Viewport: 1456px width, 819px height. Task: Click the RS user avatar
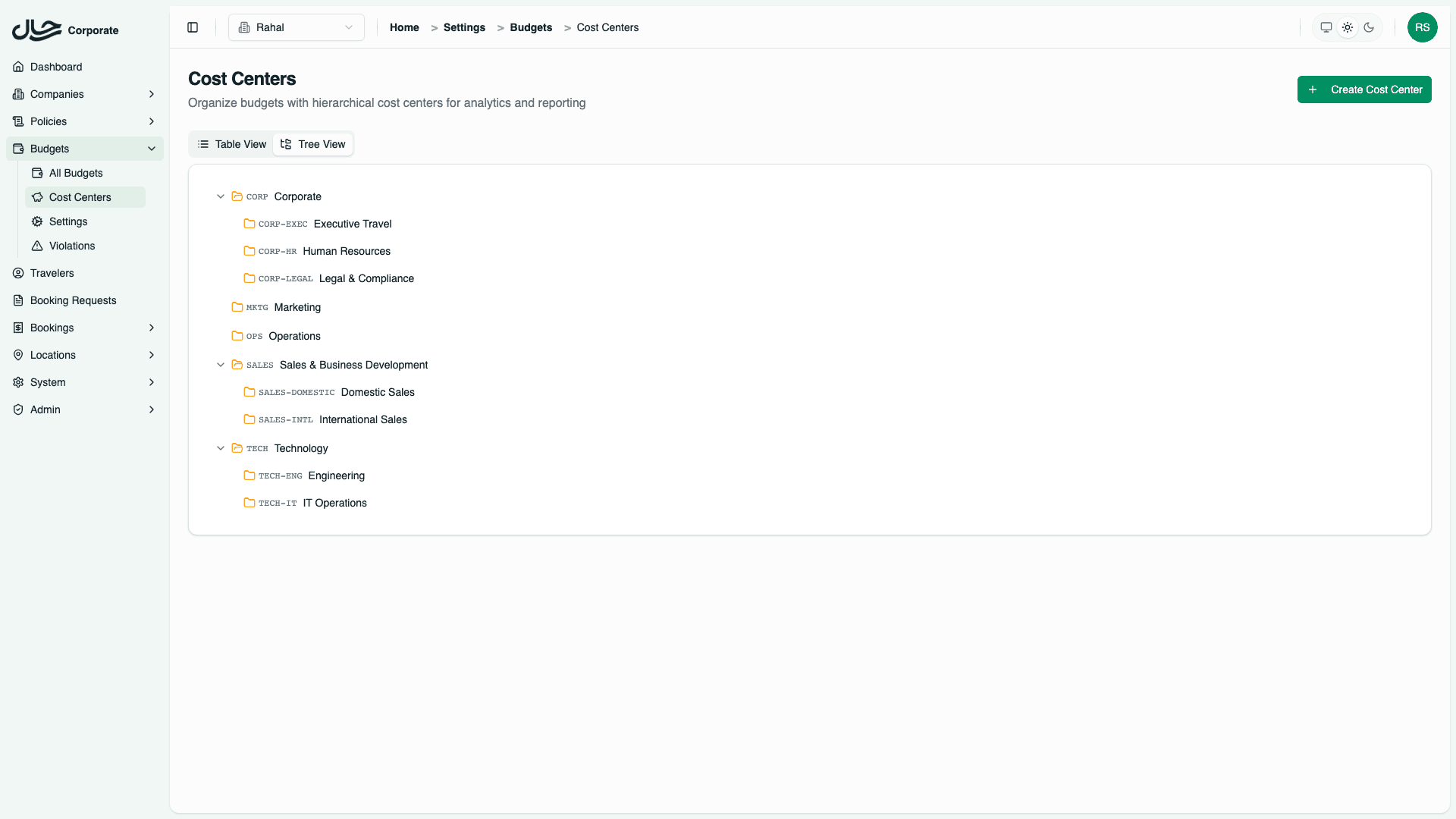1422,27
